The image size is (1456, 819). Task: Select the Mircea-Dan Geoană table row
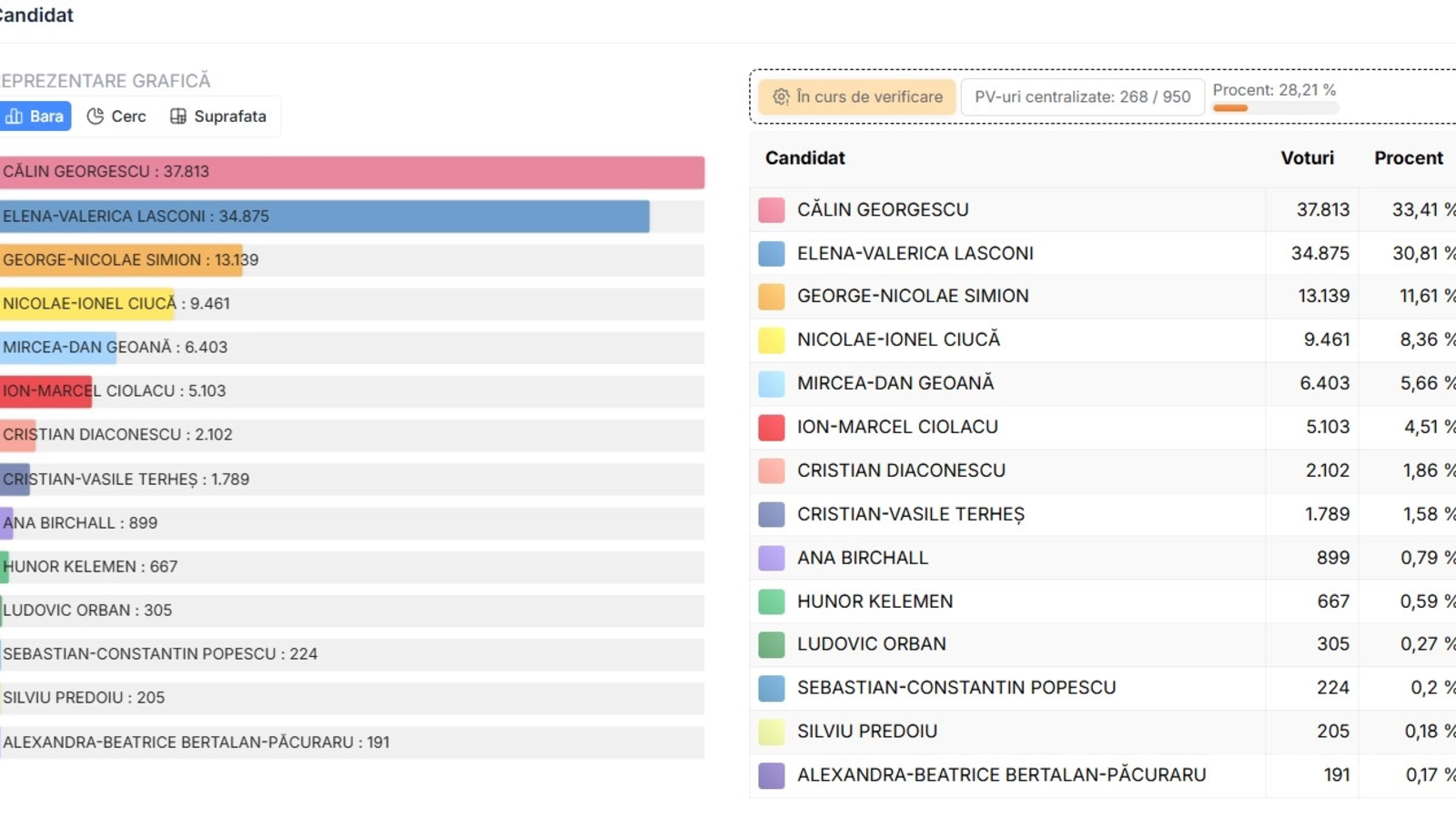click(x=1001, y=383)
